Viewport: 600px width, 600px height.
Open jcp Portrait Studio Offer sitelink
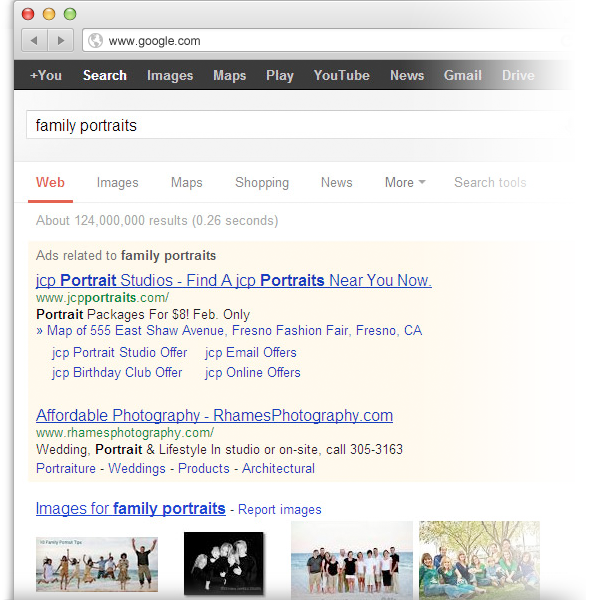tap(120, 353)
